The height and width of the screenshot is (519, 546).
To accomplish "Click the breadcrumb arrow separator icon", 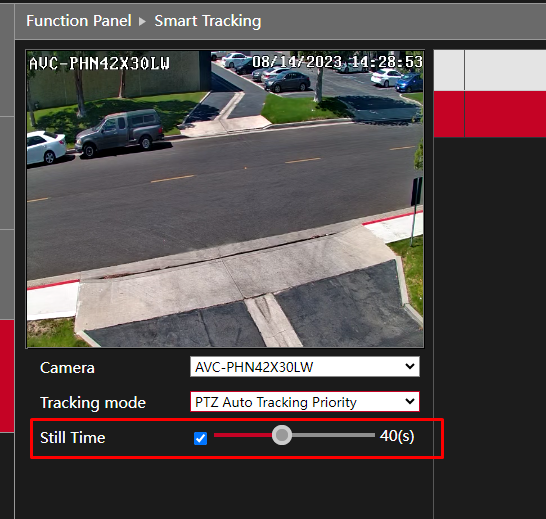I will [142, 22].
